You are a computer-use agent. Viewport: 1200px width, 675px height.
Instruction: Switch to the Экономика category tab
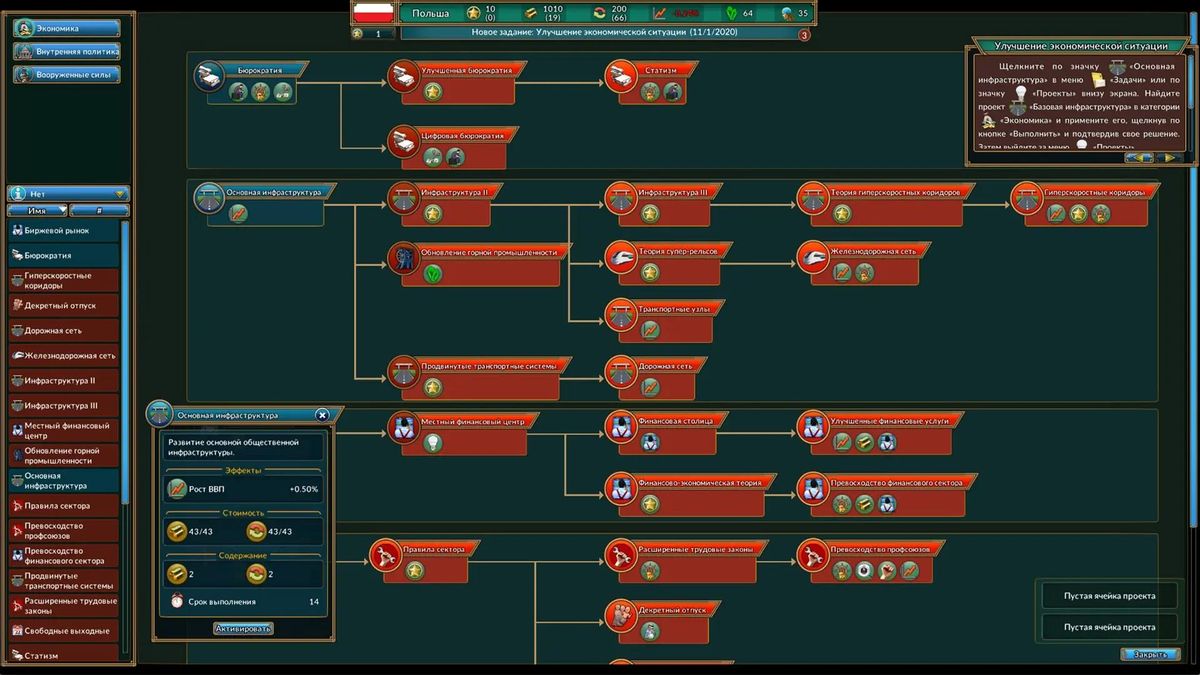(67, 29)
